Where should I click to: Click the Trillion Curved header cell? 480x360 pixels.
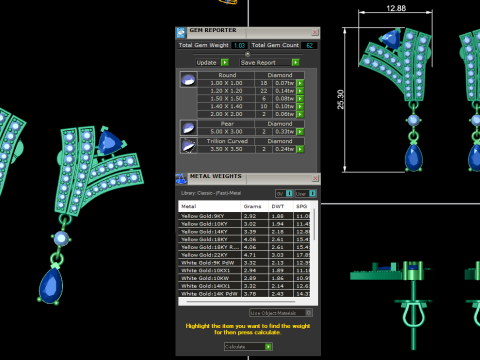tap(227, 141)
